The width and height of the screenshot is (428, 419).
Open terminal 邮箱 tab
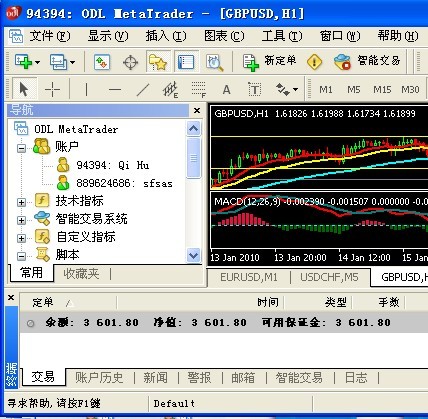[x=243, y=378]
